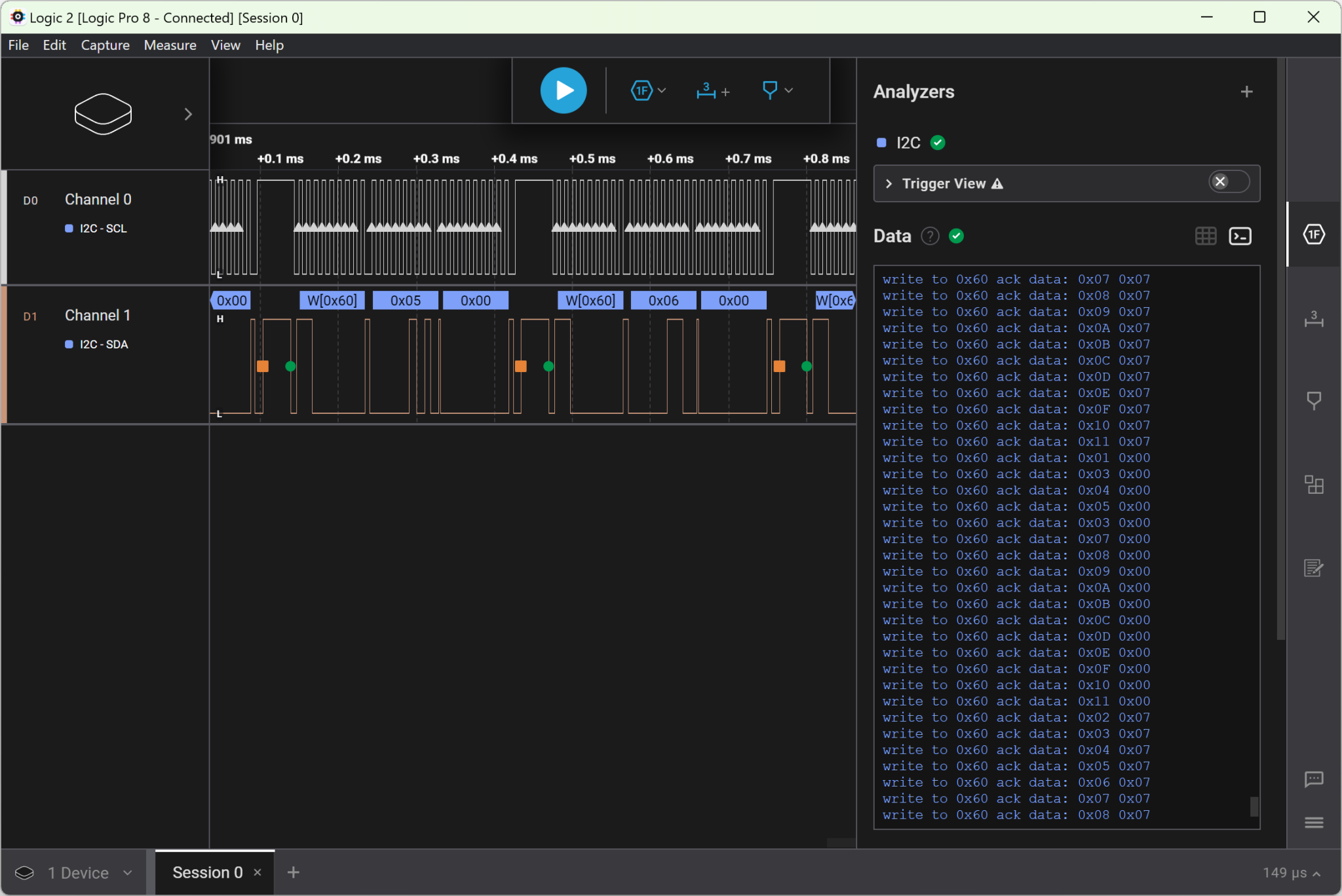
Task: Click the I2C analyzer green status check
Action: (x=938, y=143)
